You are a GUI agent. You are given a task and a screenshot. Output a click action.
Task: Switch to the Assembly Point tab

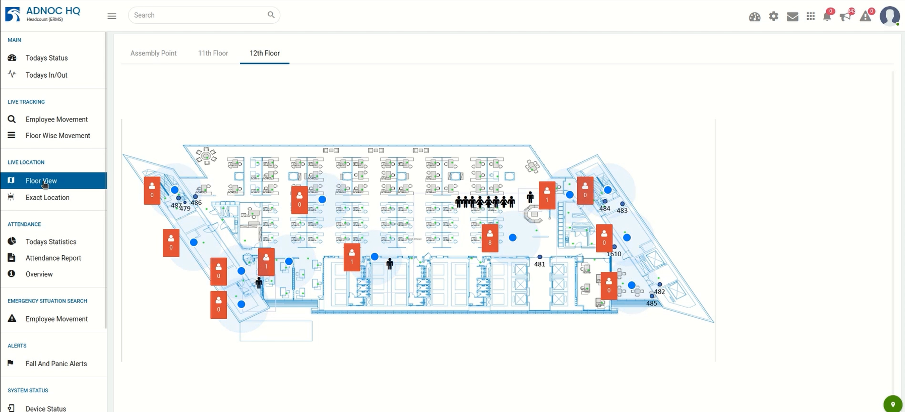(153, 53)
